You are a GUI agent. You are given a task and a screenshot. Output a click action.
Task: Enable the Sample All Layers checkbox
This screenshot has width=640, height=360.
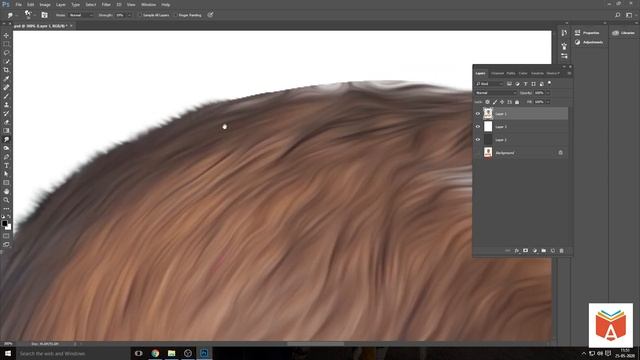pos(140,15)
